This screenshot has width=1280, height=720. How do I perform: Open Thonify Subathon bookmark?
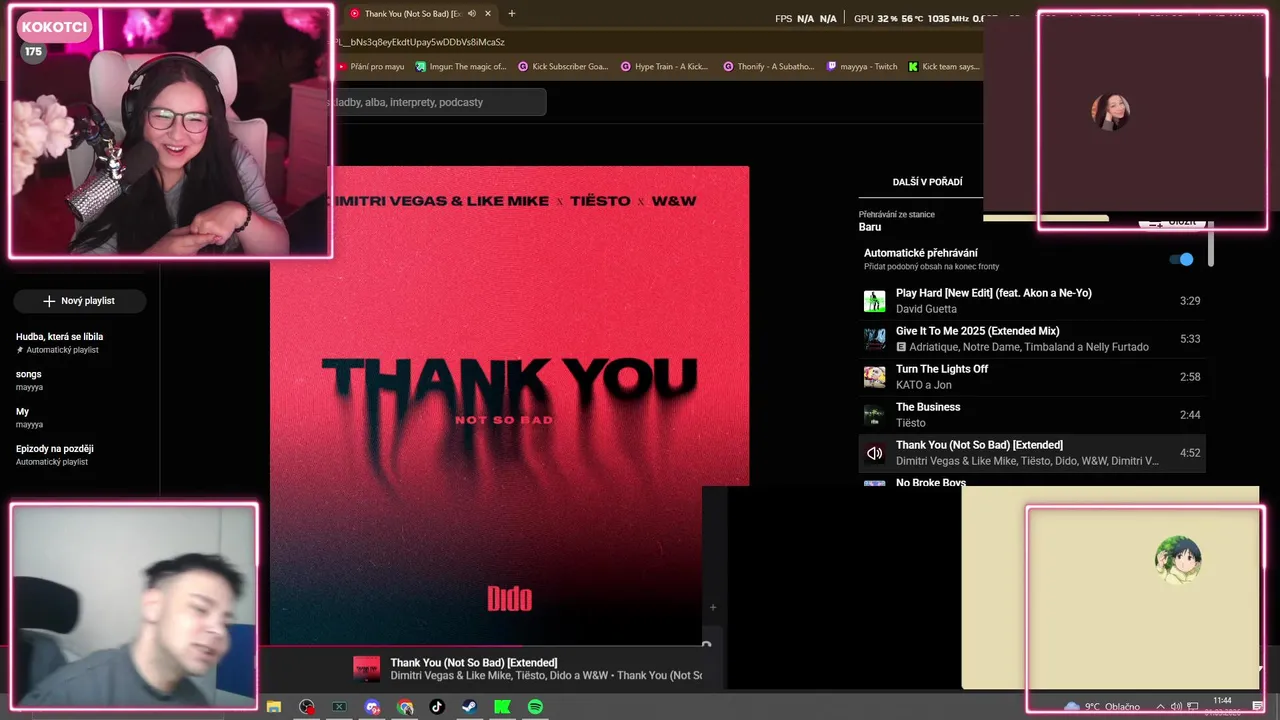point(769,67)
